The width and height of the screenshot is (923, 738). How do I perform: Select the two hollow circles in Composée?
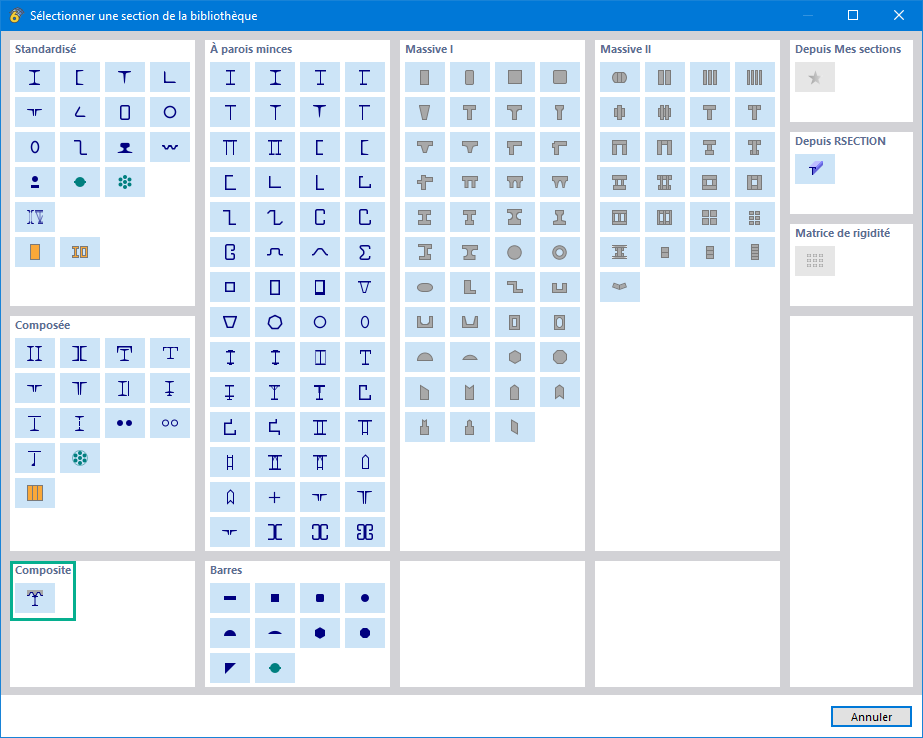170,423
